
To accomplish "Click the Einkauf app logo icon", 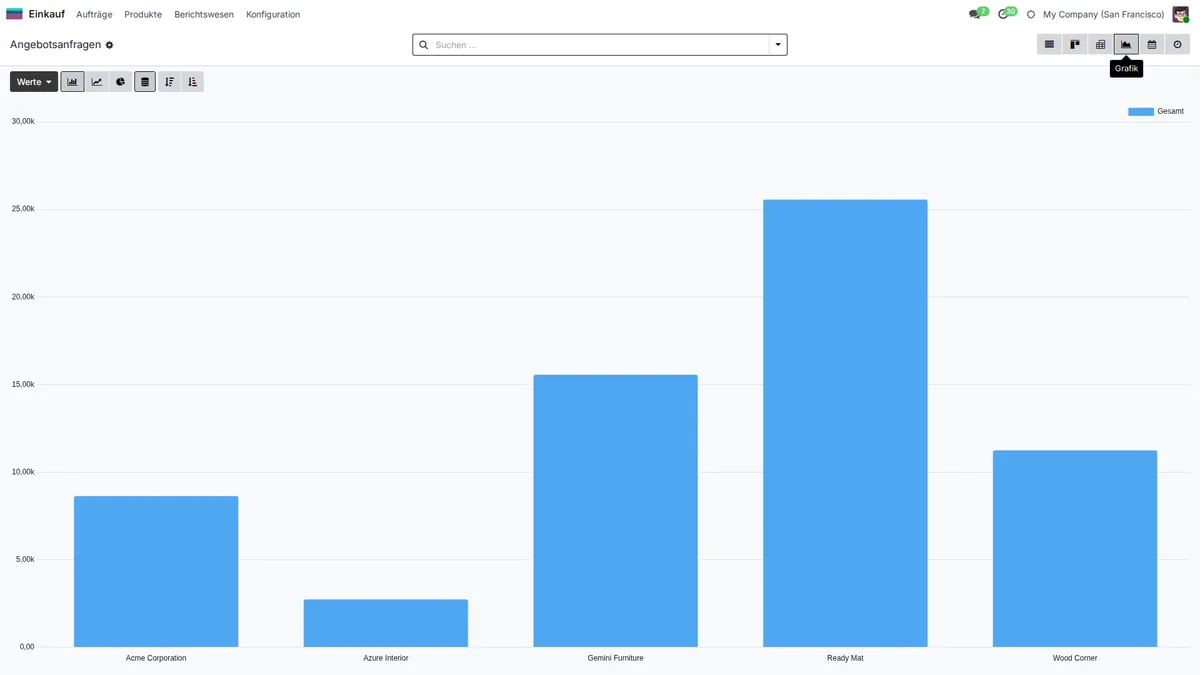I will 14,14.
